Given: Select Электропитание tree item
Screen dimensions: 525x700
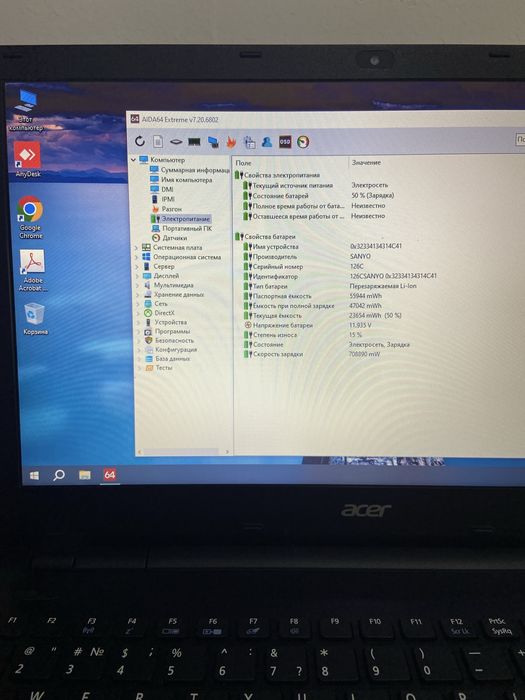Looking at the screenshot, I should coord(180,219).
